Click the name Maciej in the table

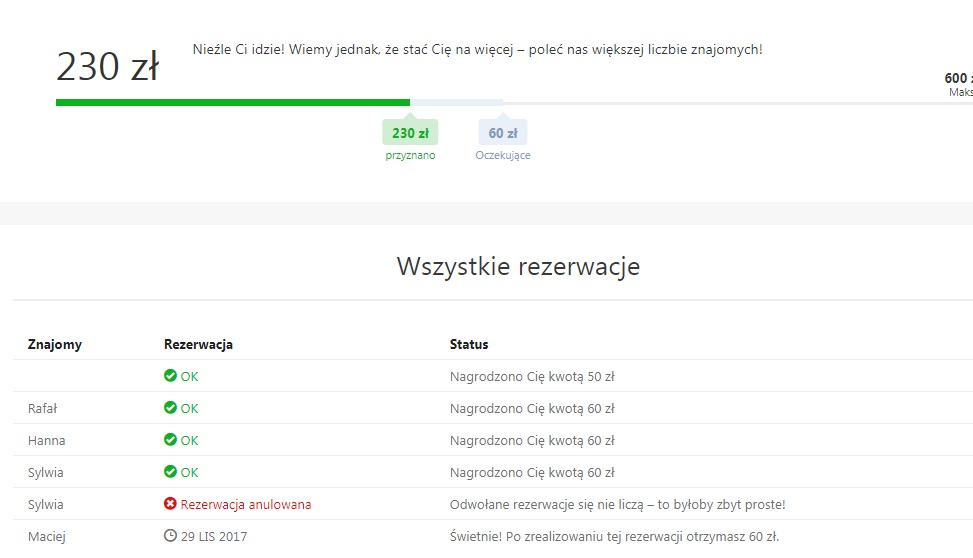[47, 536]
